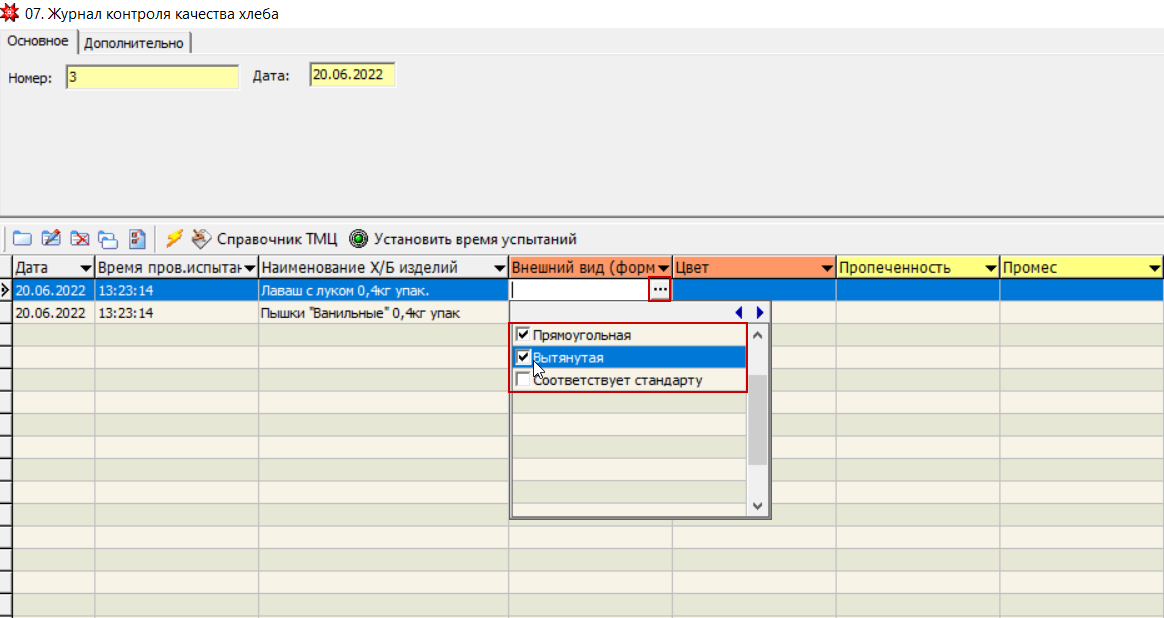
Task: Click the lightning bolt toolbar icon
Action: 174,239
